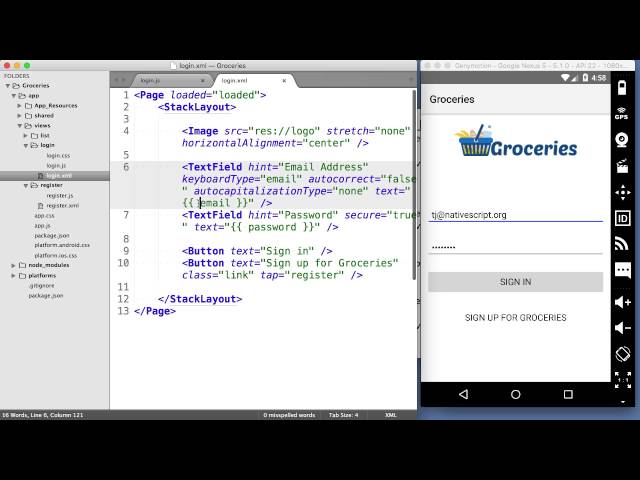
Task: Open platform.ios.css in the sidebar
Action: (56, 256)
